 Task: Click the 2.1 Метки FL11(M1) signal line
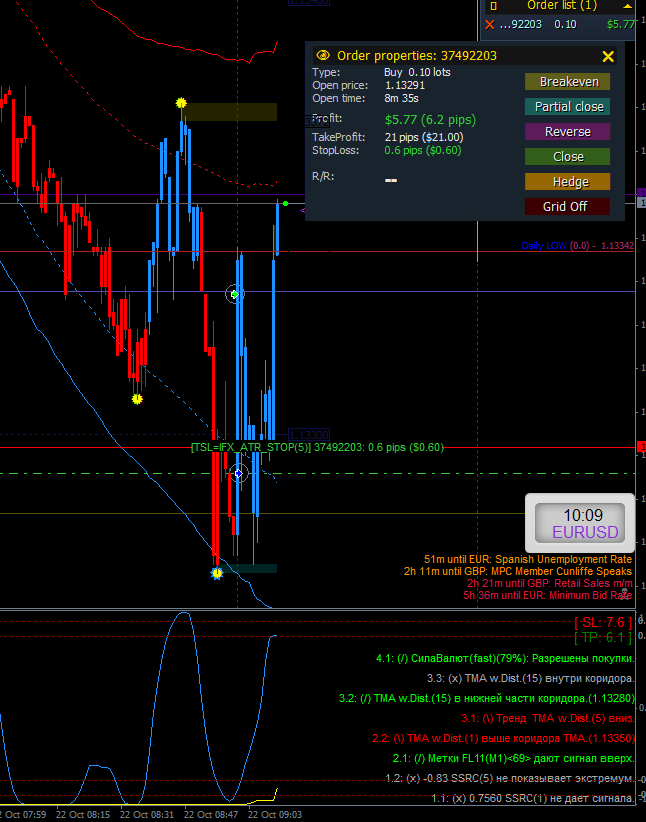coord(513,758)
